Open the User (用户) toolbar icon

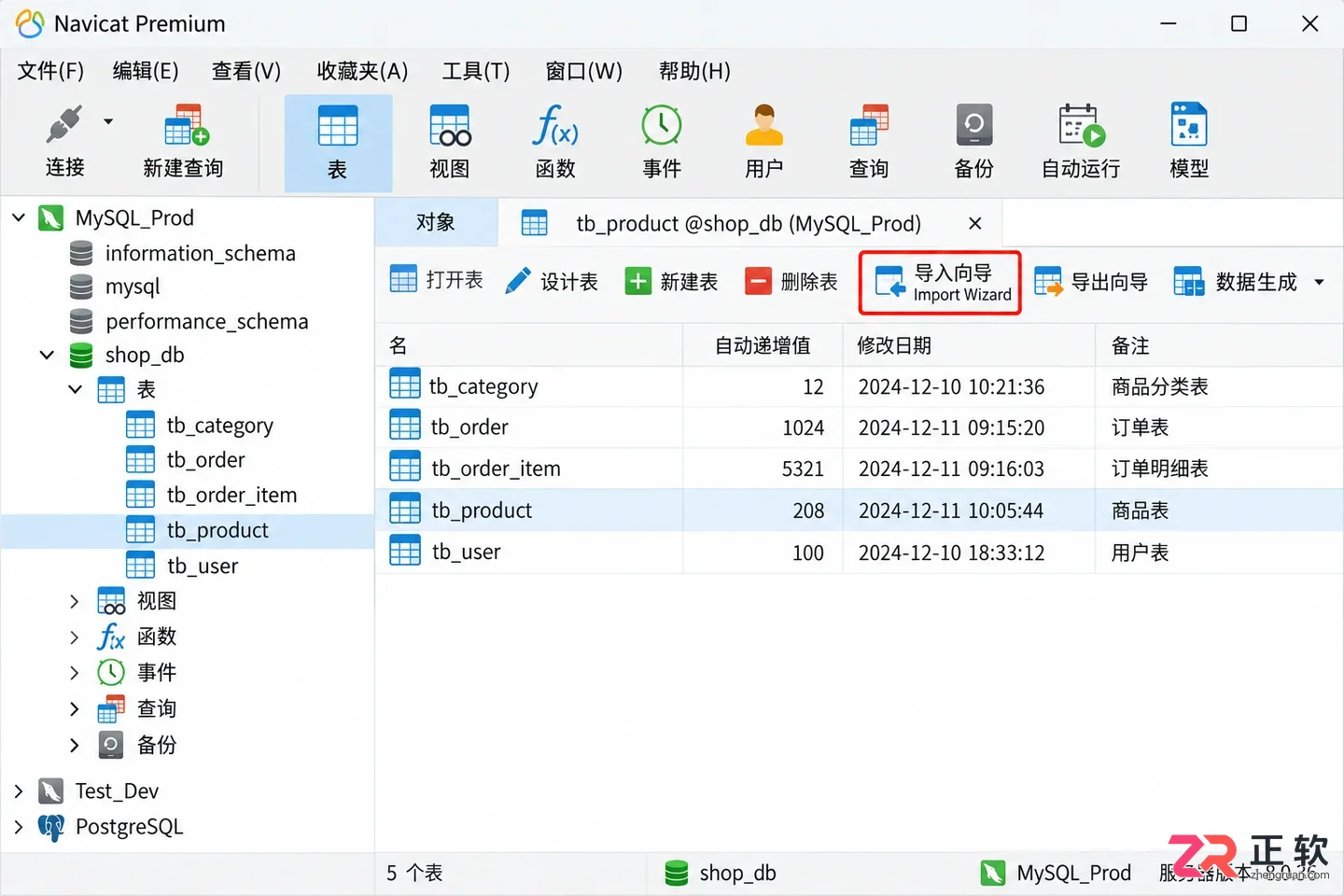pyautogui.click(x=764, y=125)
